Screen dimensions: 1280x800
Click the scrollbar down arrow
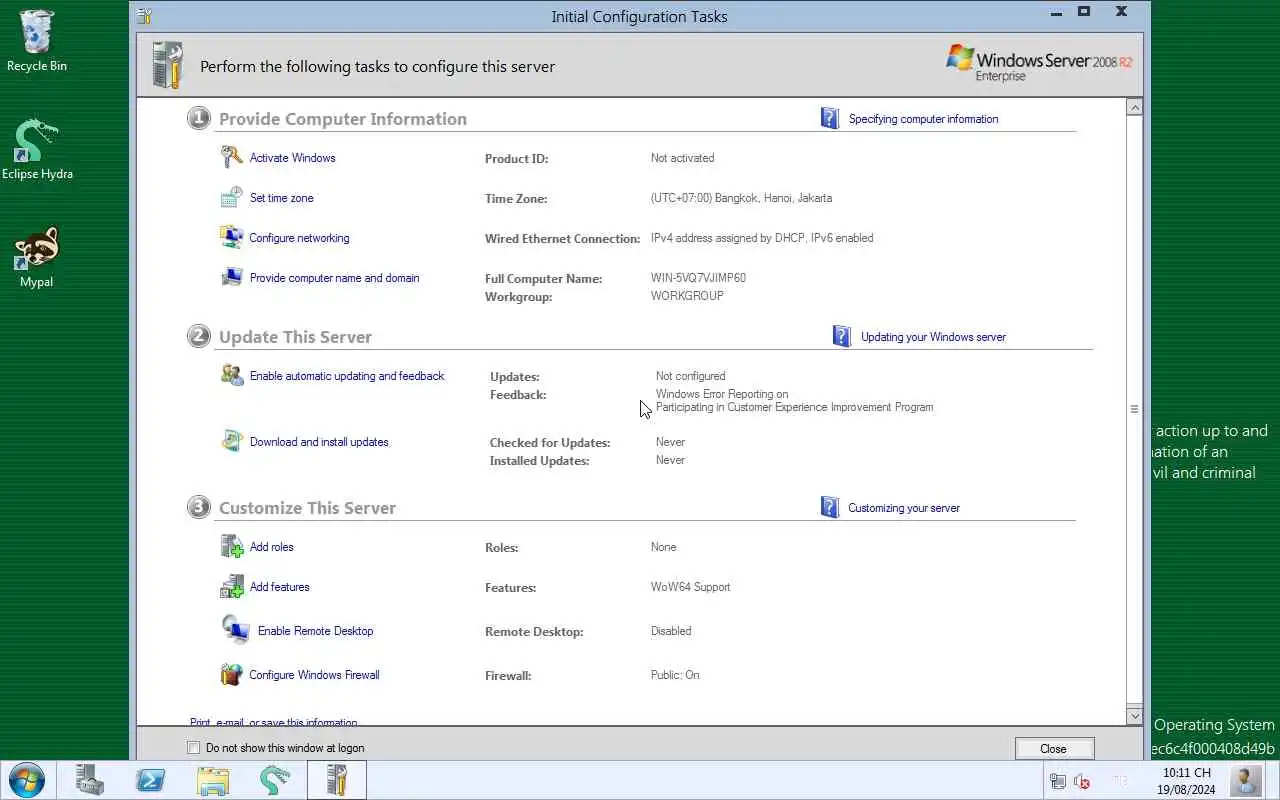[x=1134, y=716]
